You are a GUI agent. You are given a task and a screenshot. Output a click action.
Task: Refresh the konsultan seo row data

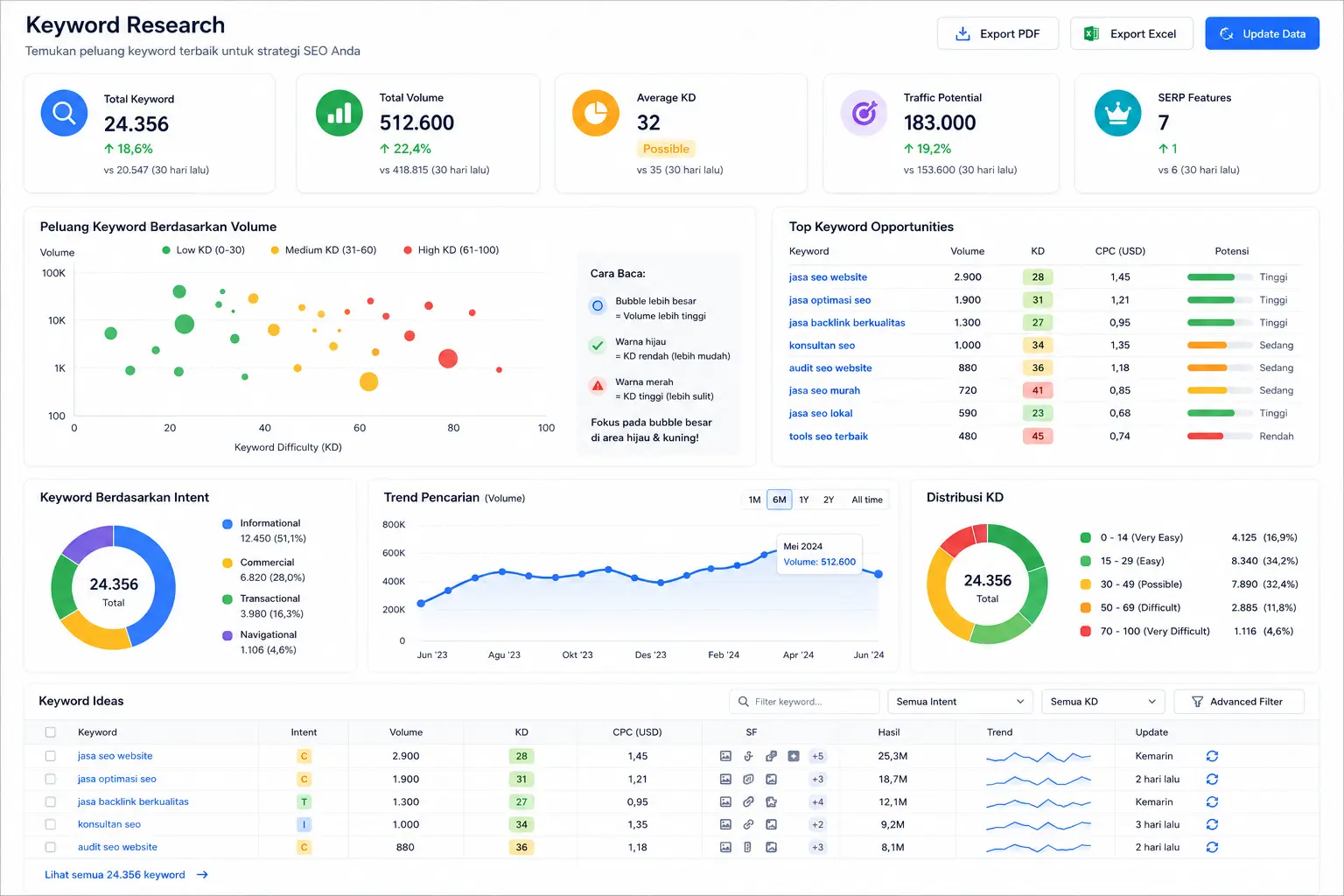tap(1212, 824)
